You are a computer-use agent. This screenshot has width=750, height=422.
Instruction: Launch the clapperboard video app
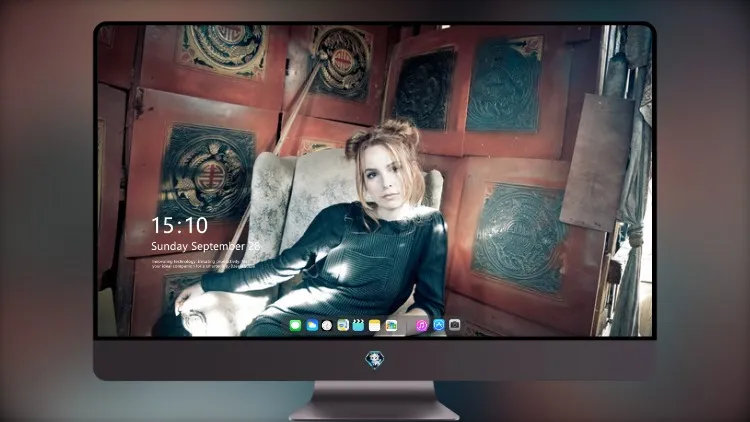358,325
